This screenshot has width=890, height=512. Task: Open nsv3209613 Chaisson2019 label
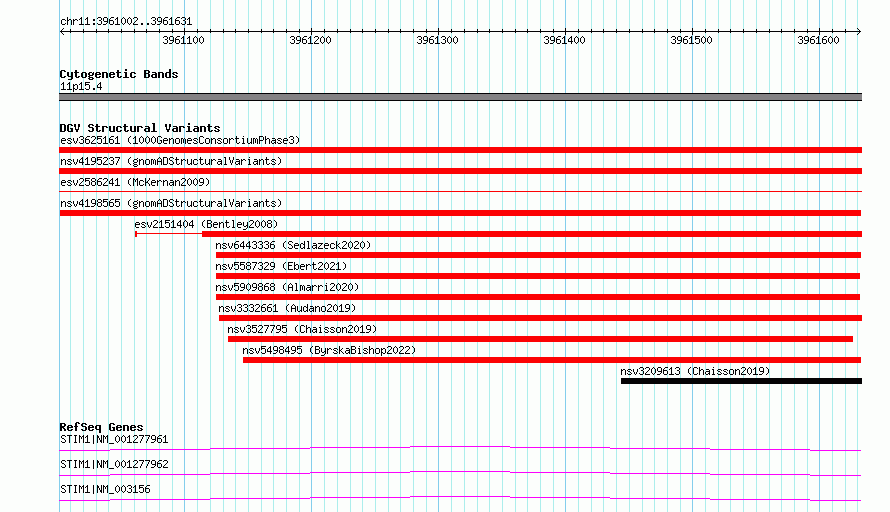pos(695,371)
